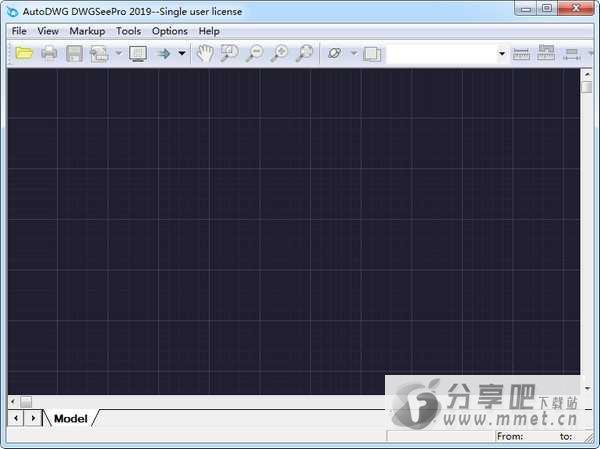Open a file with the yellow folder icon
Screen dimensions: 600x449
click(x=24, y=53)
